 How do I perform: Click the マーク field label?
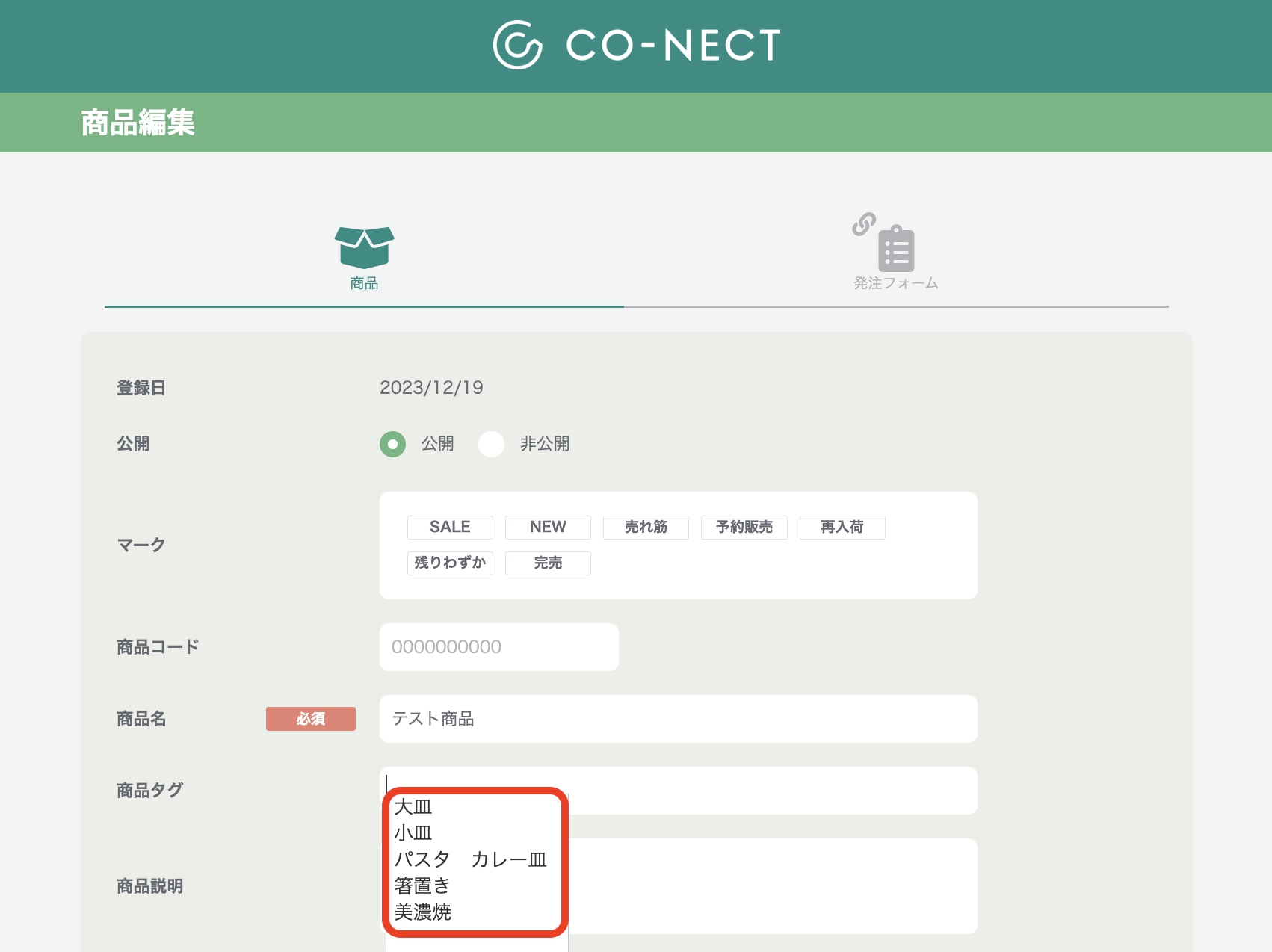141,545
